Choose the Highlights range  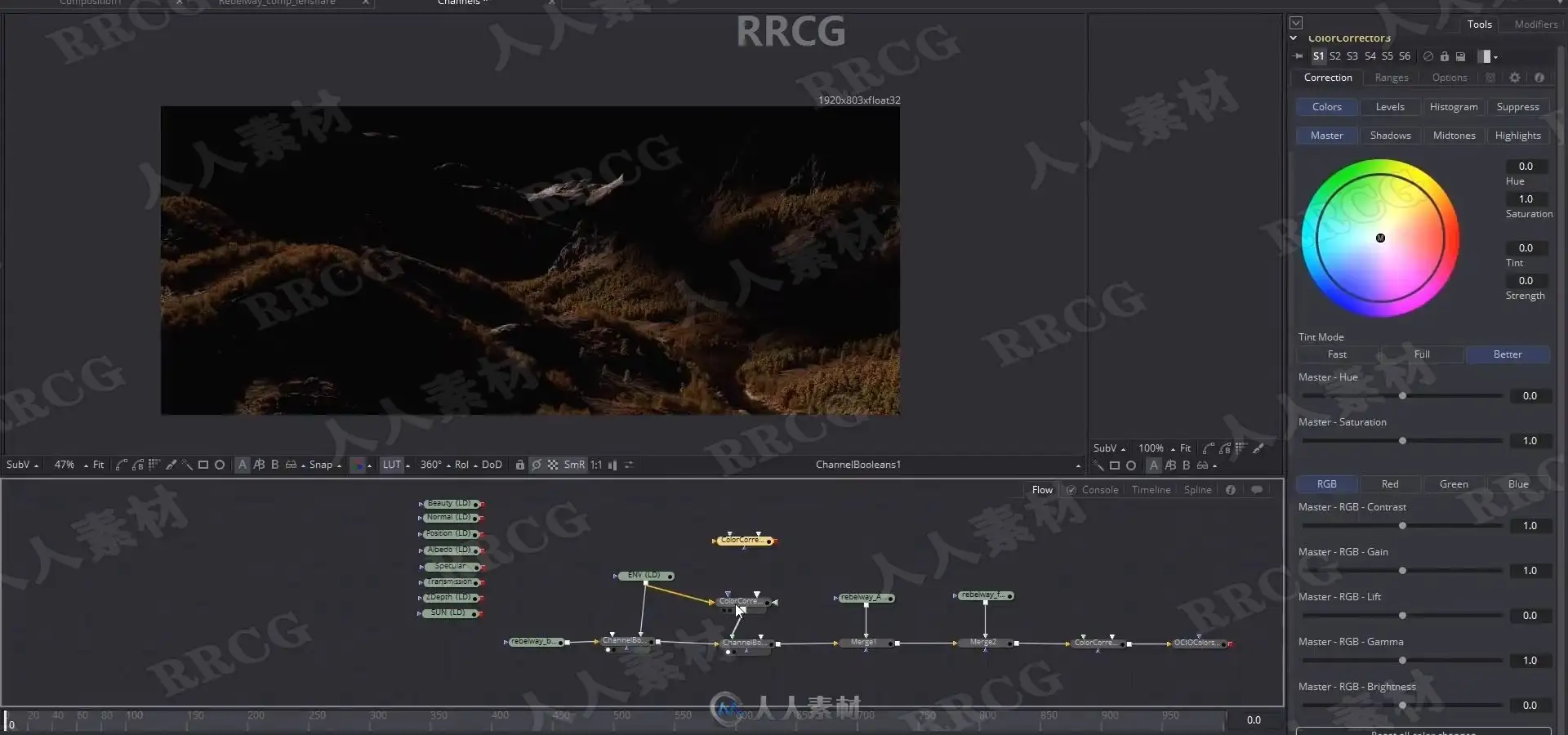click(x=1517, y=136)
